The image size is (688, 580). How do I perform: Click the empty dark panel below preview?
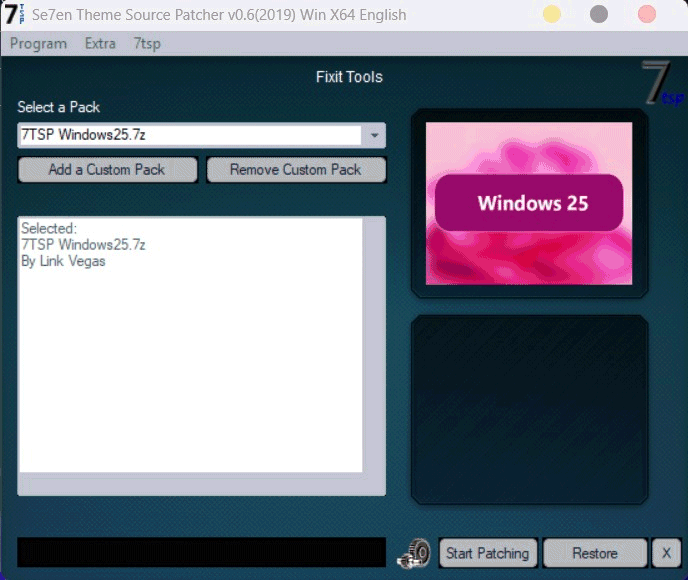[x=529, y=409]
